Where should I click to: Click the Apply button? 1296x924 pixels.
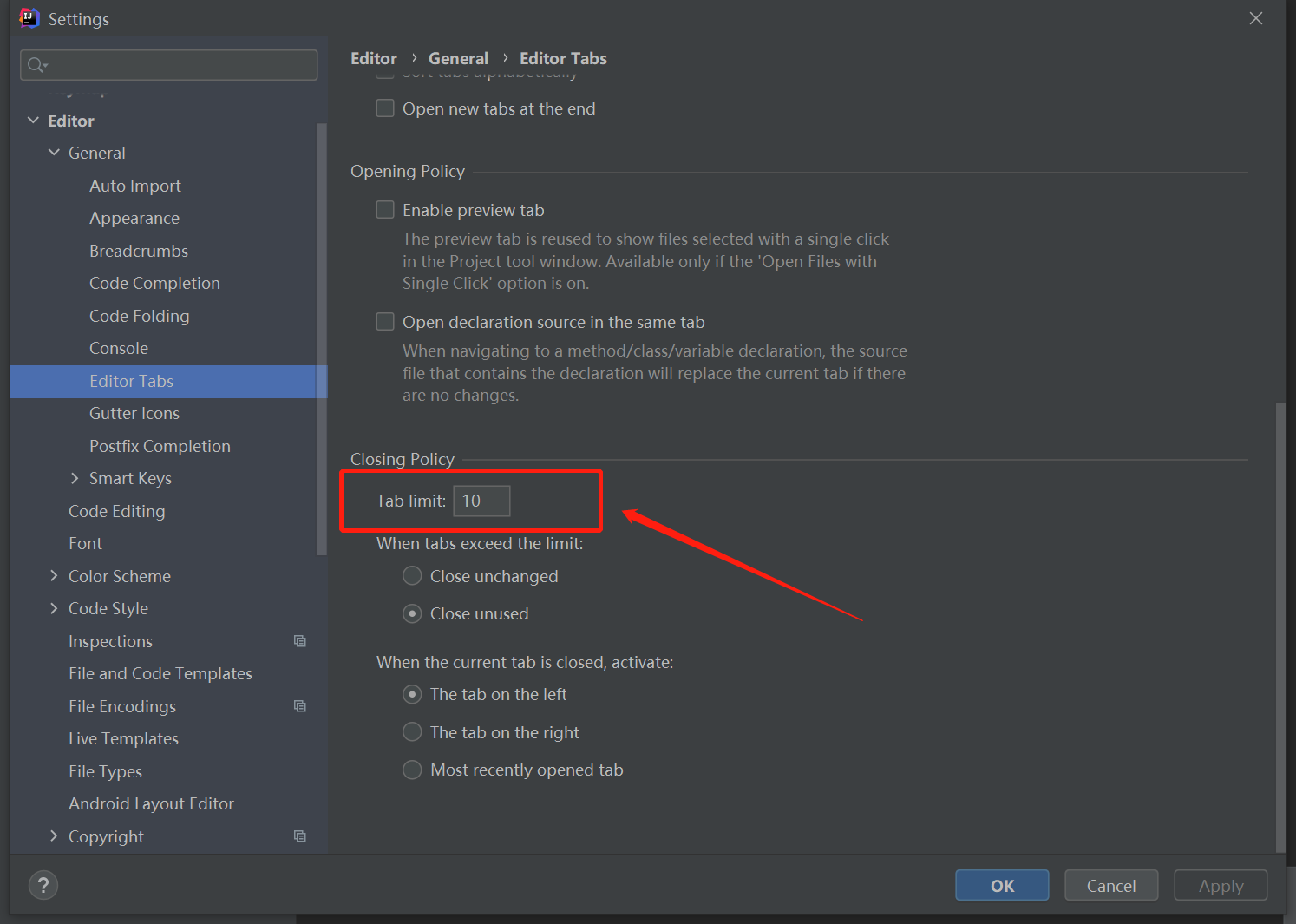tap(1221, 885)
